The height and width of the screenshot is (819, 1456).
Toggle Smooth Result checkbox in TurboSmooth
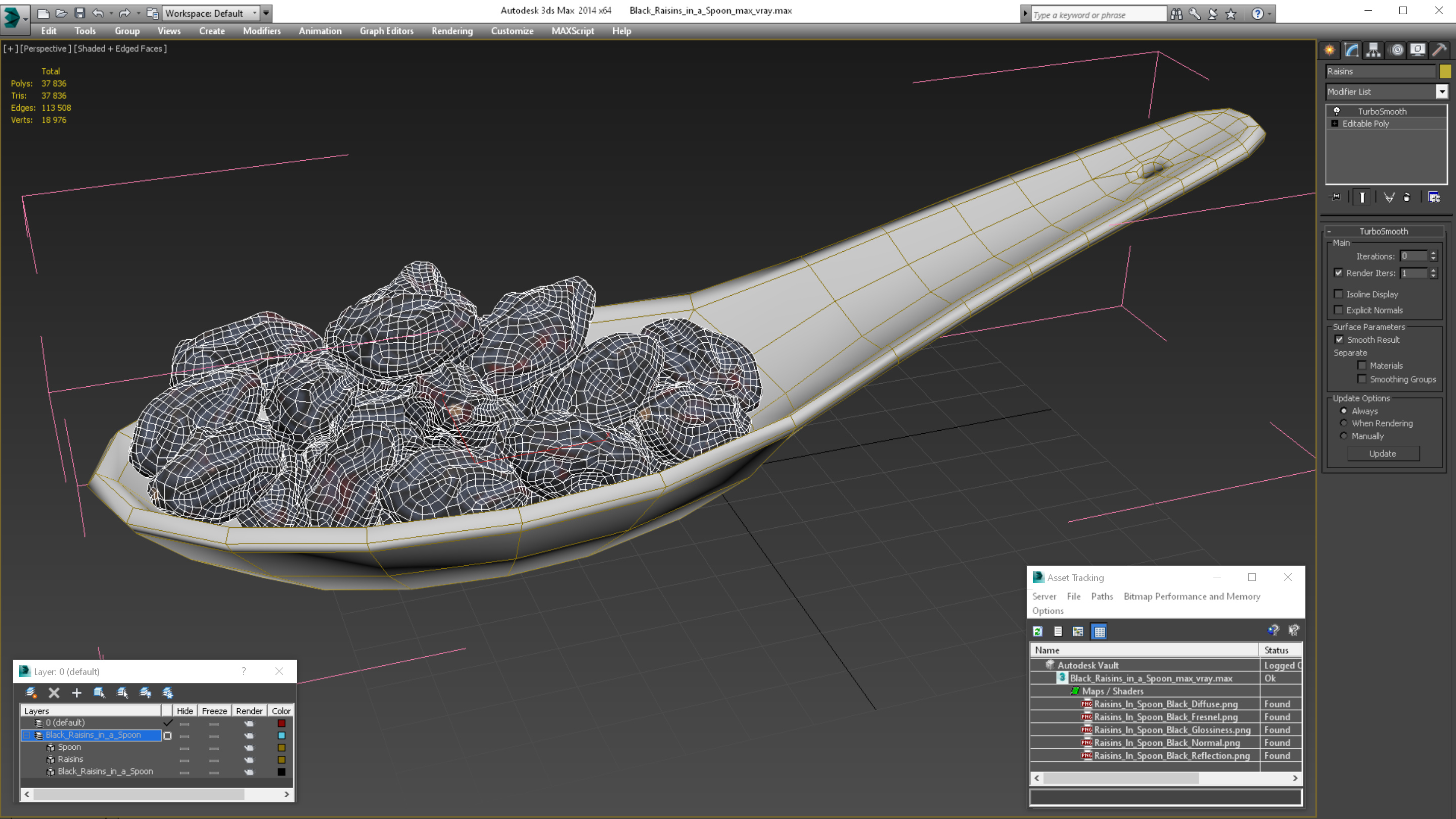[x=1339, y=339]
